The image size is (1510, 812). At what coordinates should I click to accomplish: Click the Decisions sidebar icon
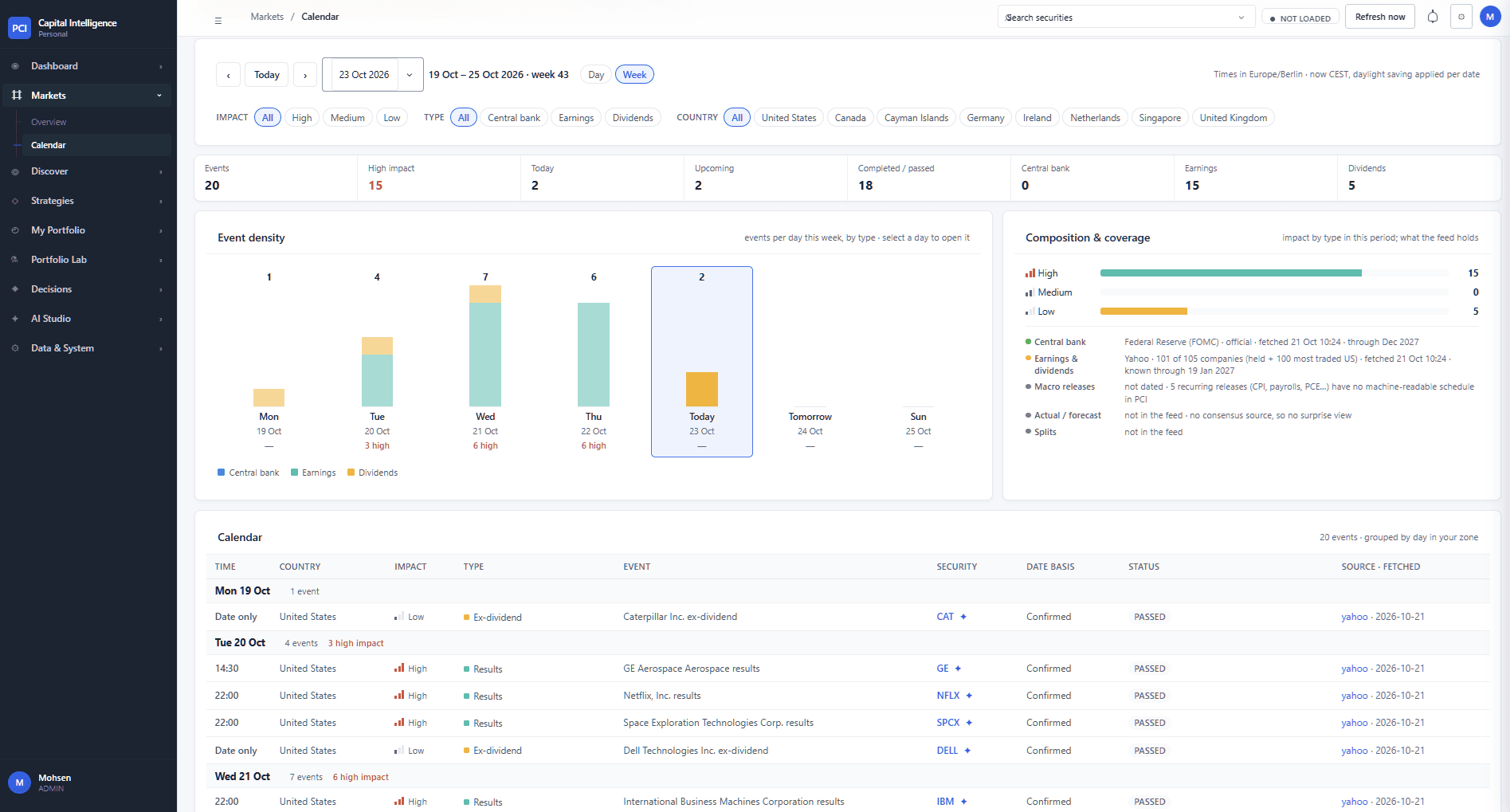15,289
